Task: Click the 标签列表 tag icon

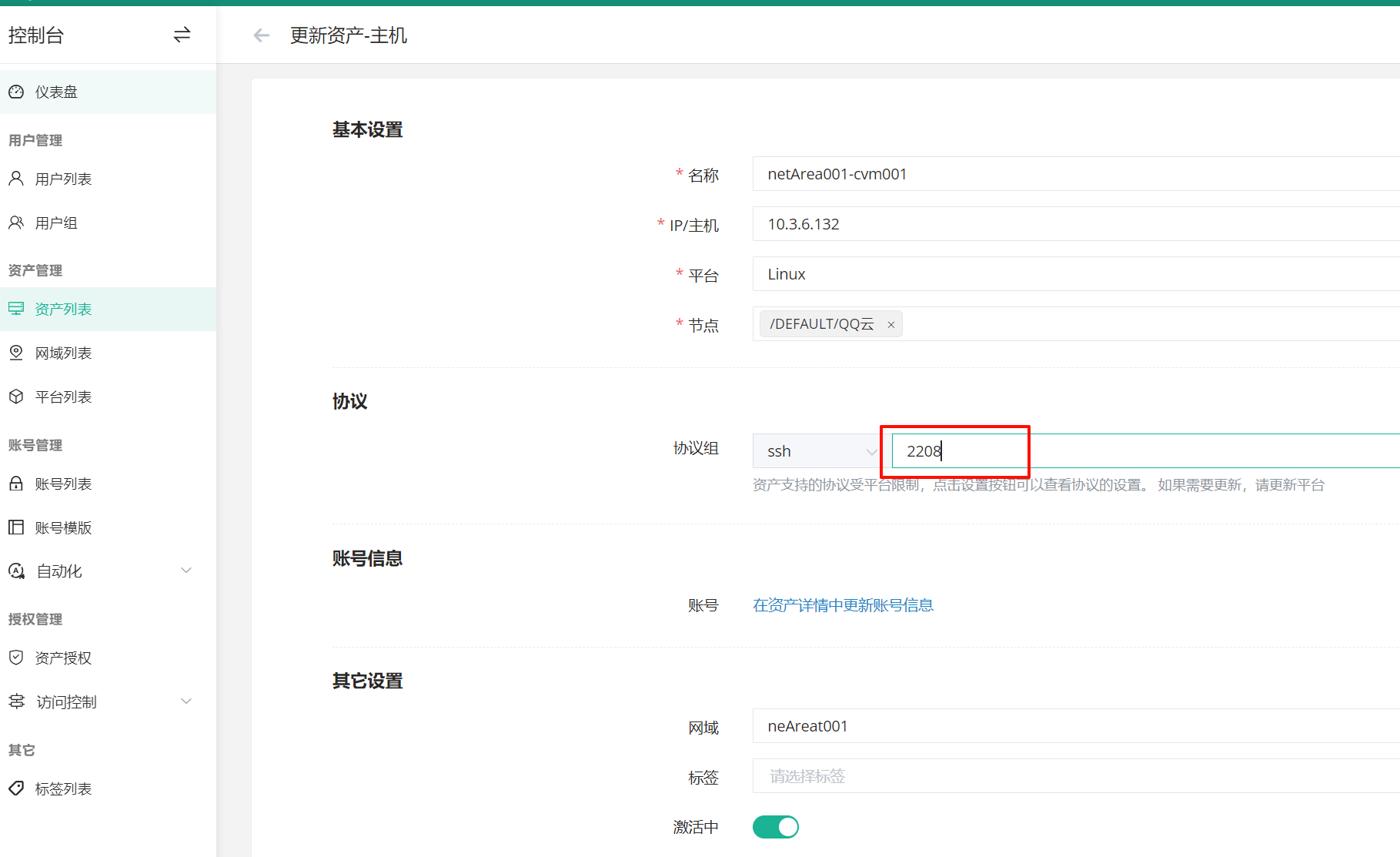Action: pos(16,788)
